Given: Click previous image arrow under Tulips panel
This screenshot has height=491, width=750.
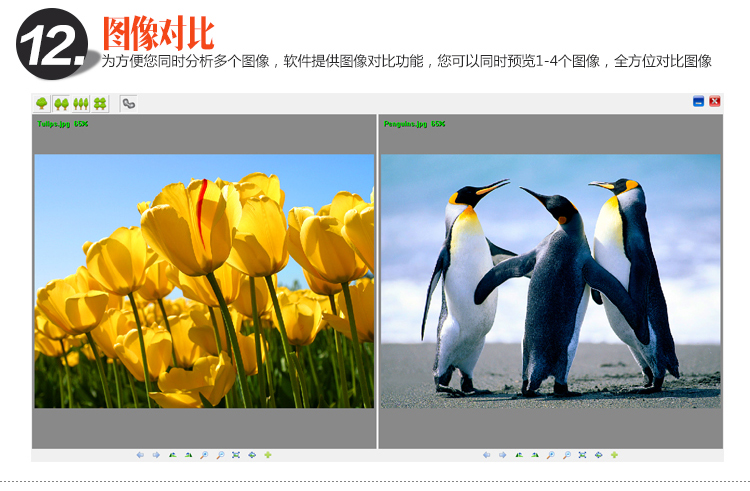Looking at the screenshot, I should coord(140,455).
